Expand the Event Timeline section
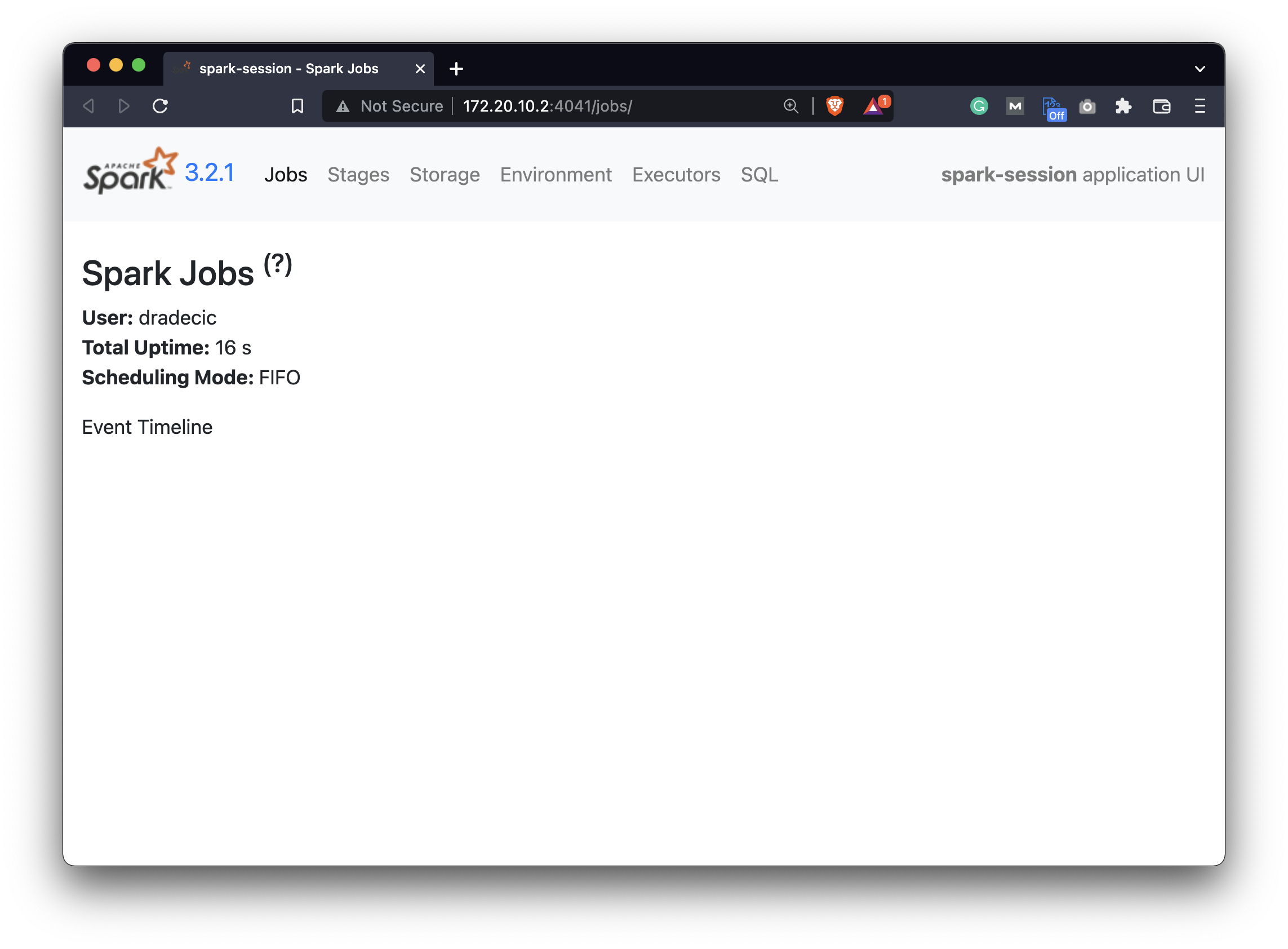The height and width of the screenshot is (949, 1288). pyautogui.click(x=148, y=427)
